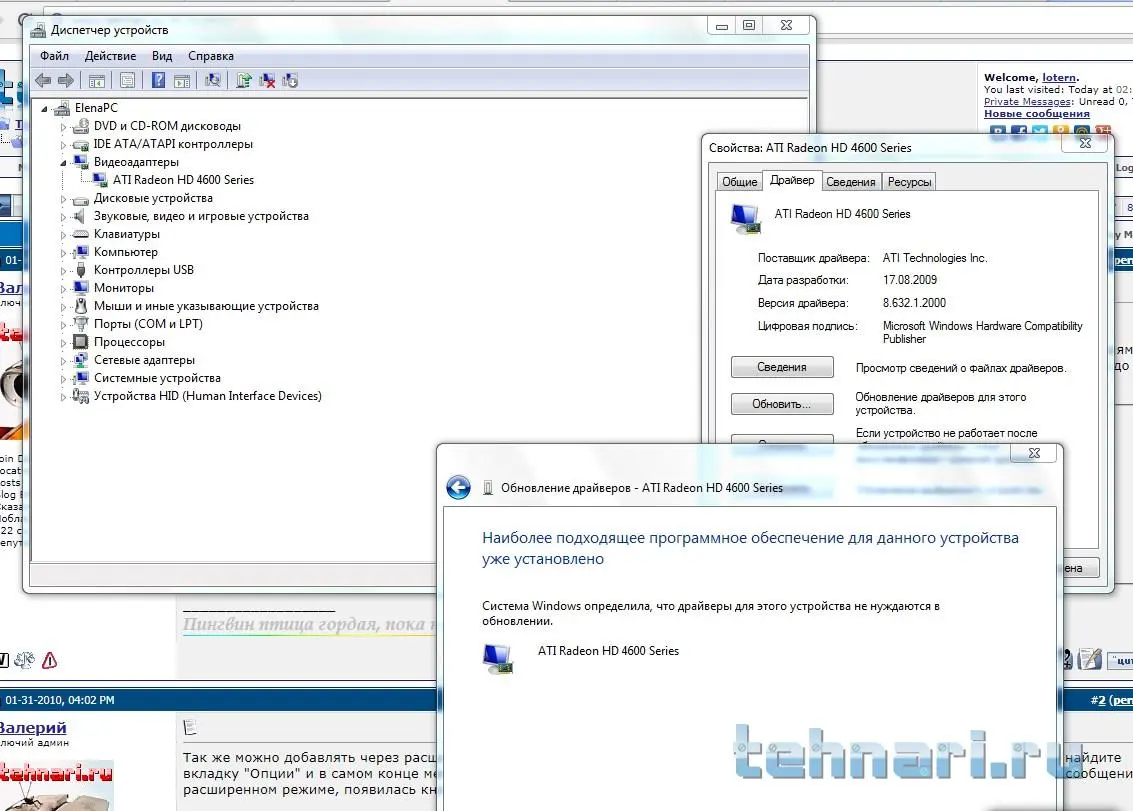Toggle the console tree pane toolbar icon

(97, 81)
